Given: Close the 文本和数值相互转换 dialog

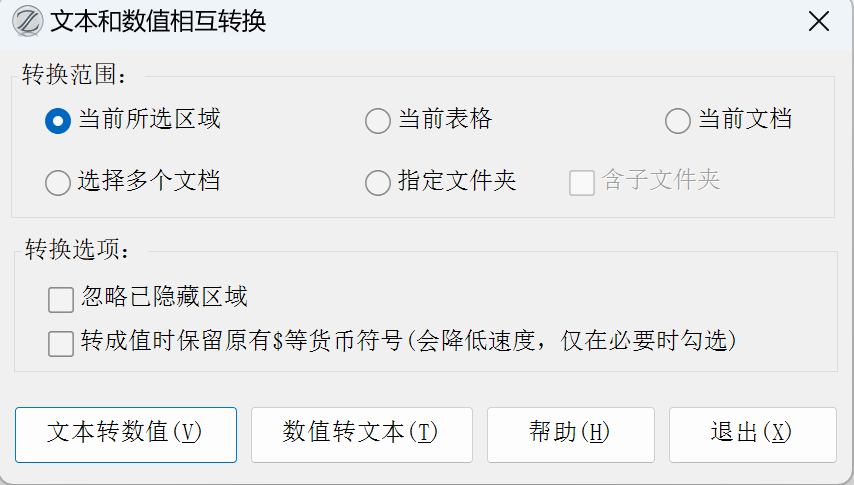Looking at the screenshot, I should (x=818, y=21).
